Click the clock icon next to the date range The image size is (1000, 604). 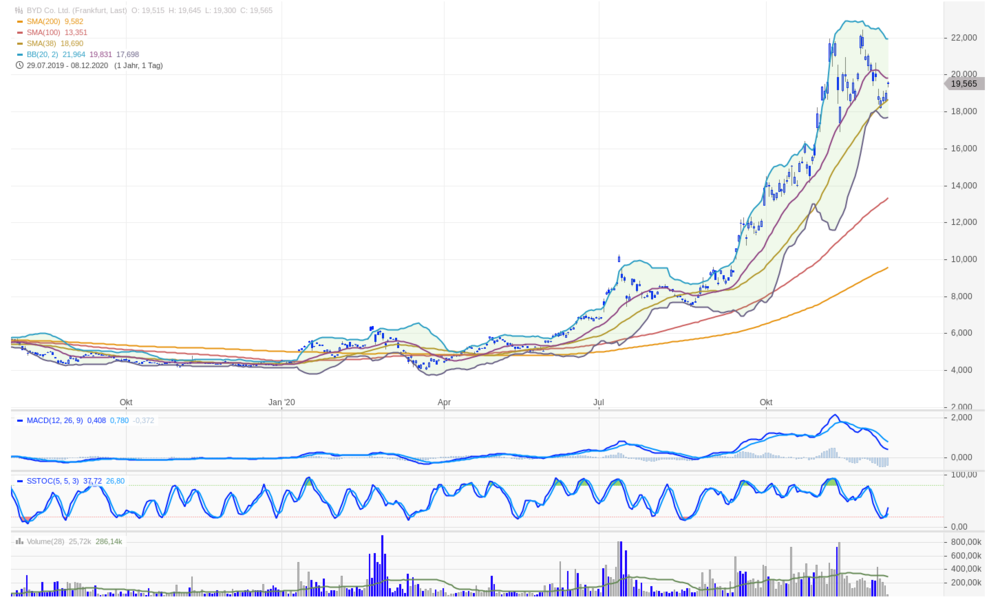pyautogui.click(x=19, y=65)
